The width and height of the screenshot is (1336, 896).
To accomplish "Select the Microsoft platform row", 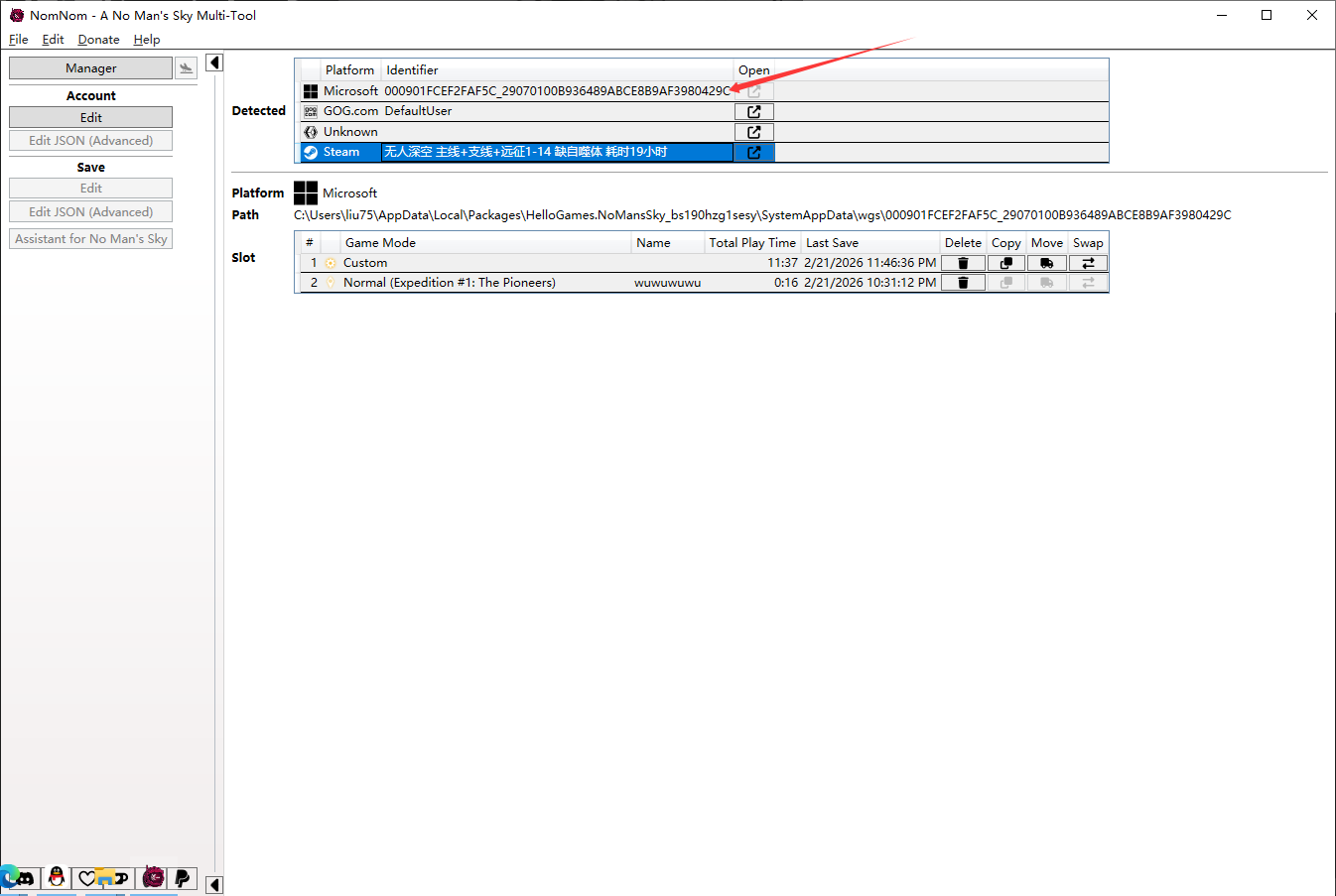I will click(516, 91).
